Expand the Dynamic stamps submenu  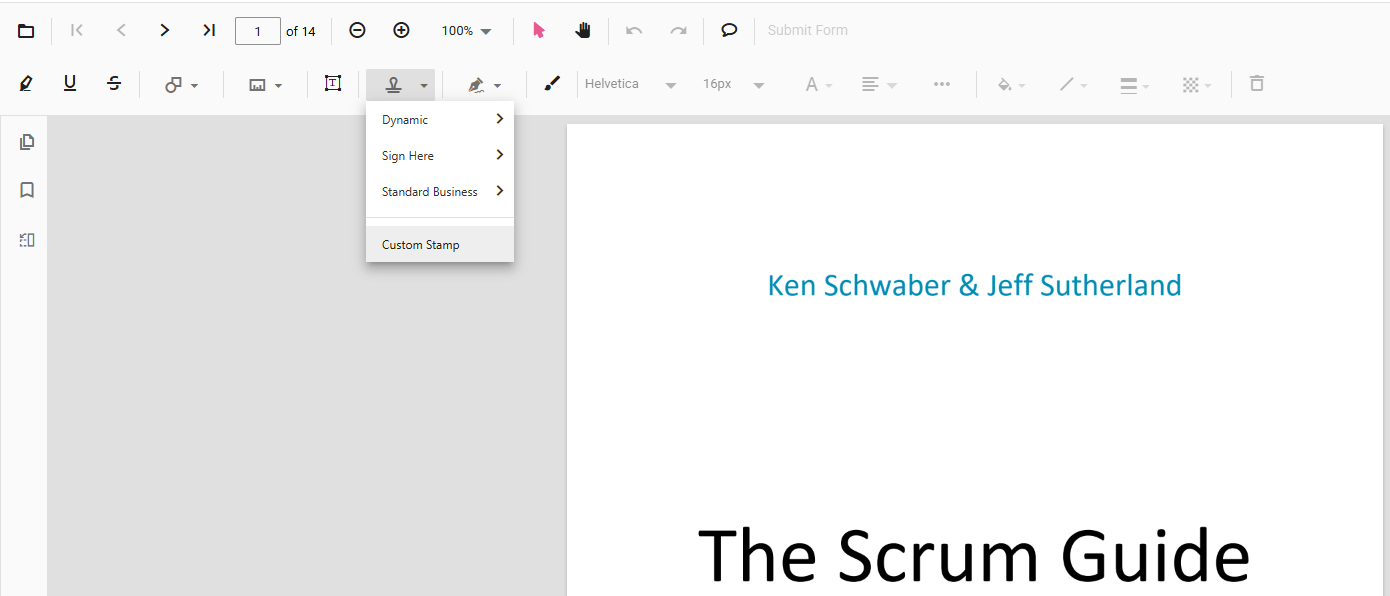[440, 120]
